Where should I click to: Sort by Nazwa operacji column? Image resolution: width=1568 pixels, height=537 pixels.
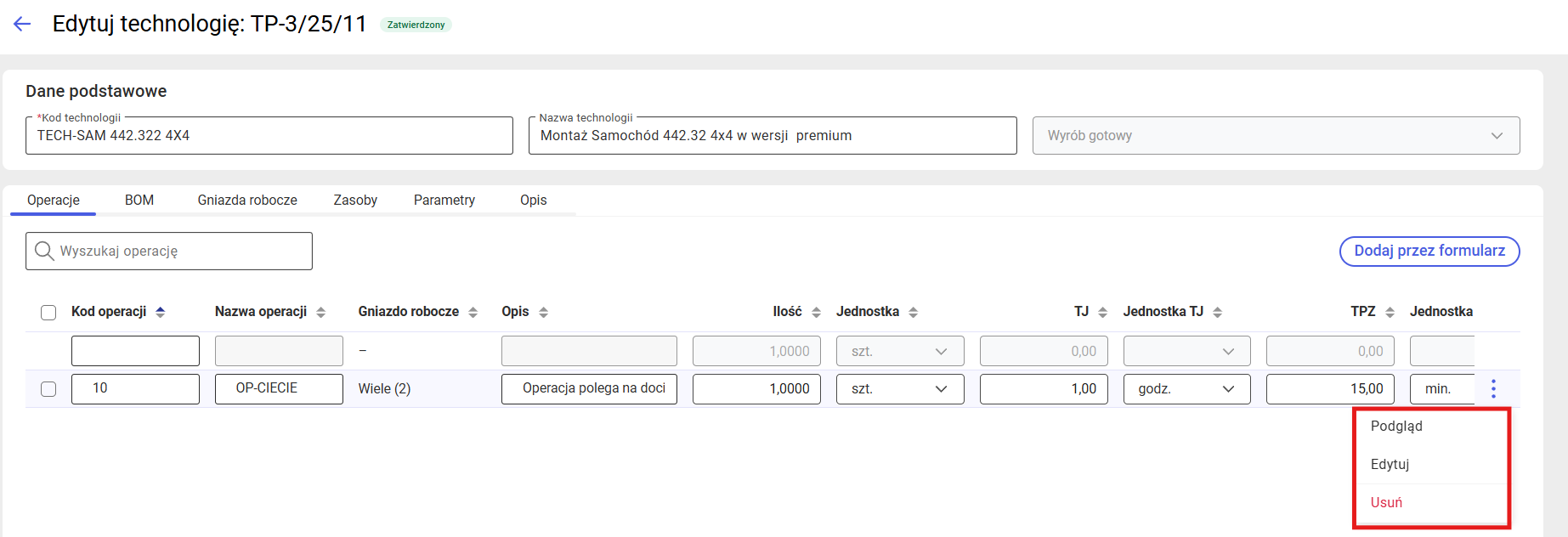321,312
